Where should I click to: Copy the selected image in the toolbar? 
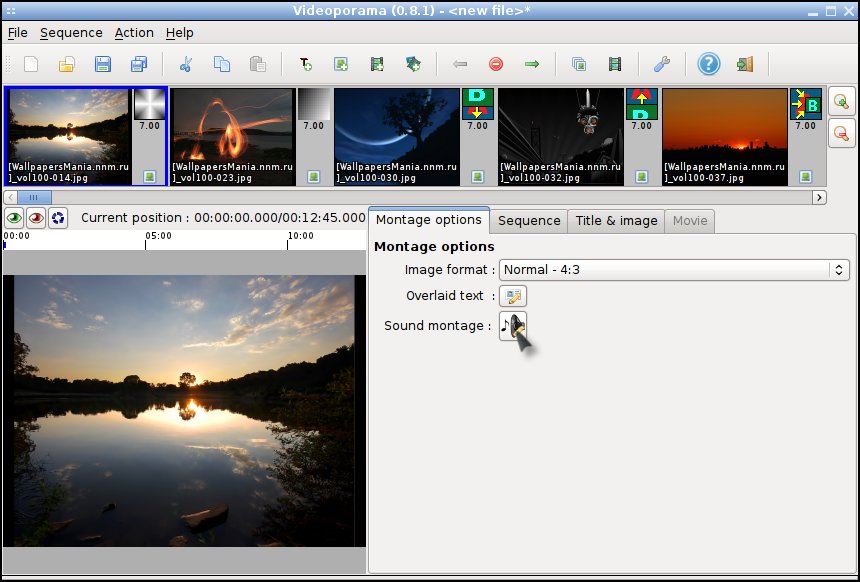click(222, 64)
